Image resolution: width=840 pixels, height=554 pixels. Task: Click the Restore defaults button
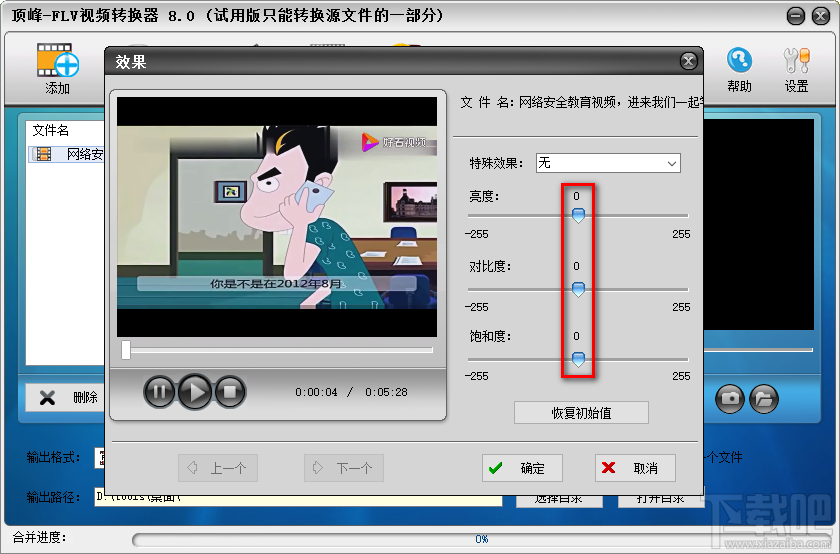[x=581, y=413]
